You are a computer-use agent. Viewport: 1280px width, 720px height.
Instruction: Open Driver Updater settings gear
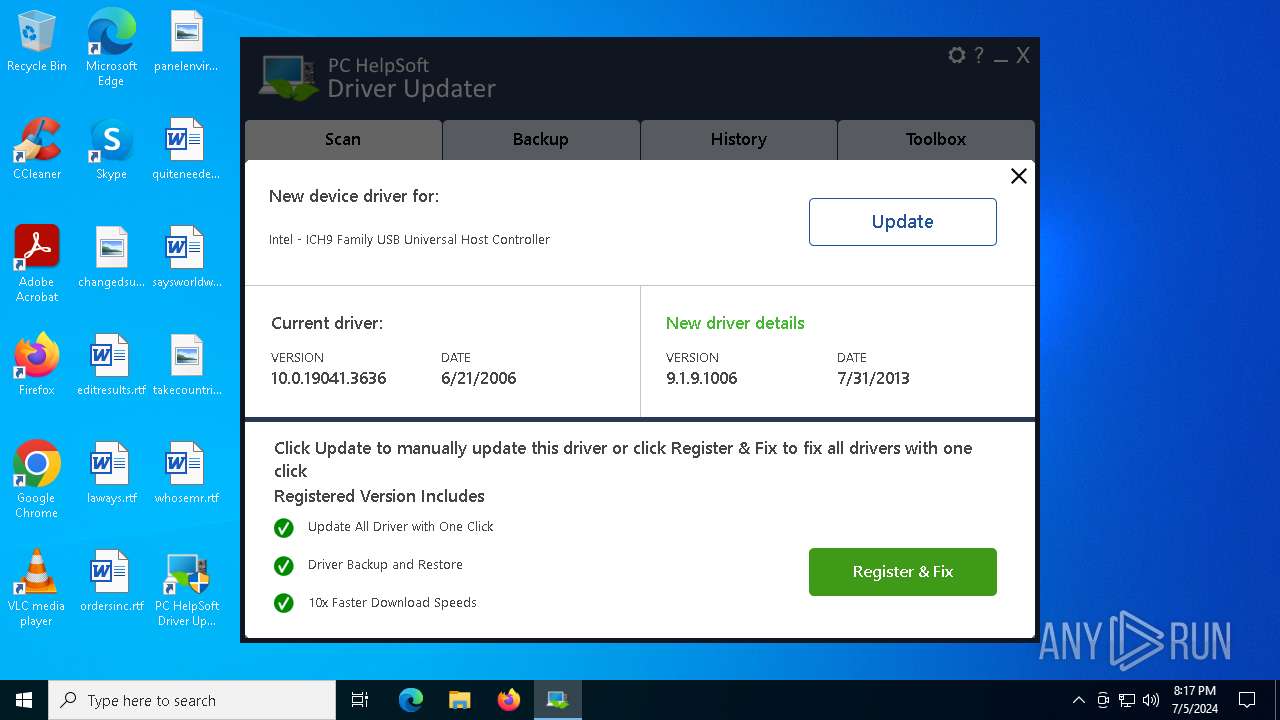coord(957,56)
